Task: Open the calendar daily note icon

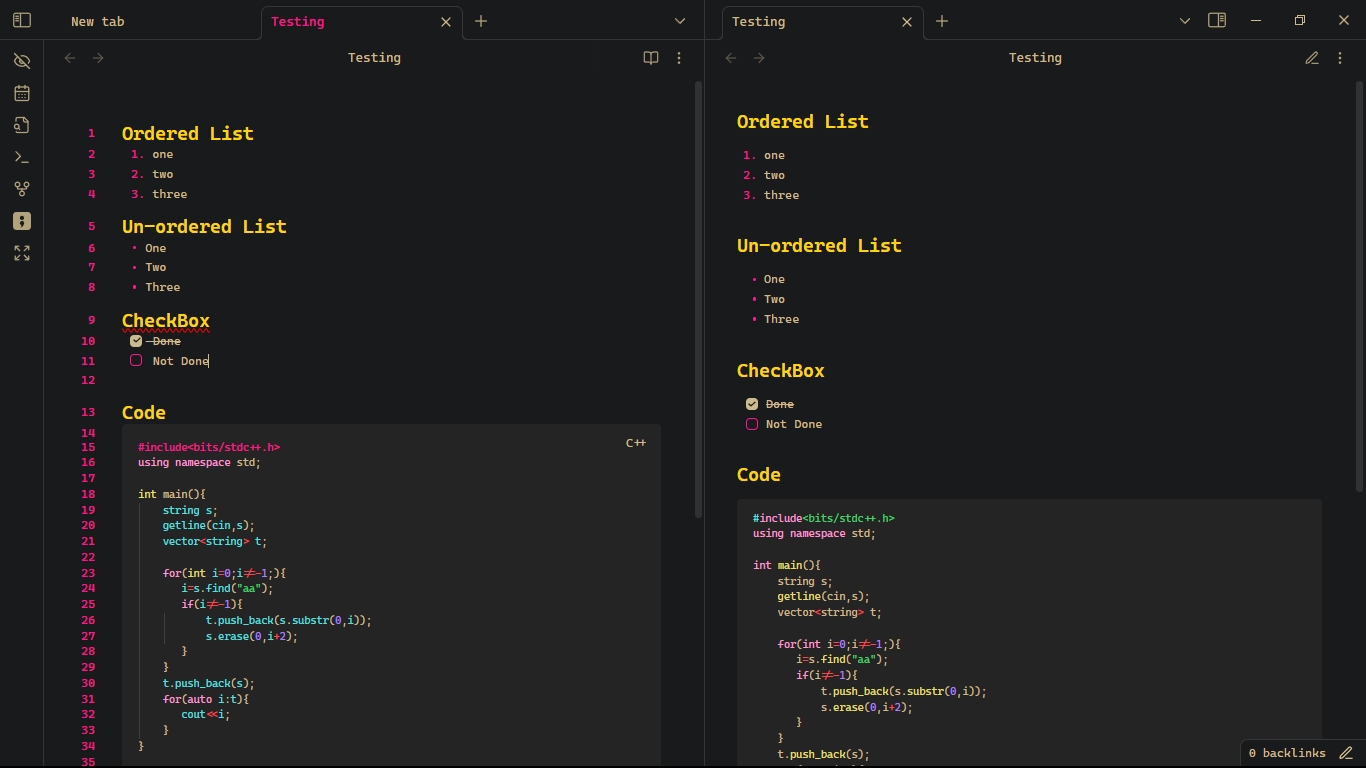Action: click(22, 93)
